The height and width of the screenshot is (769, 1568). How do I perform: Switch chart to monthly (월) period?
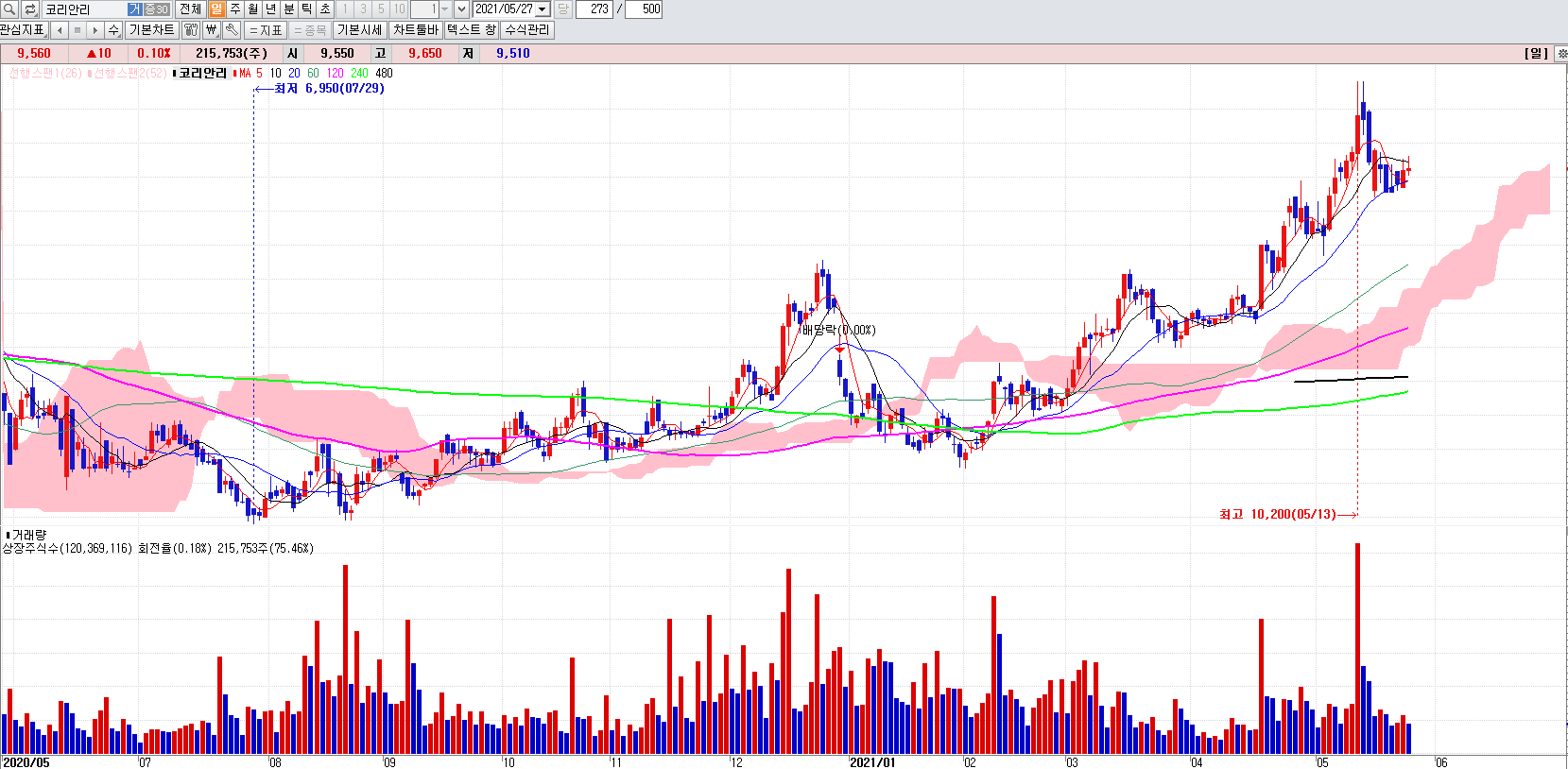click(x=253, y=9)
